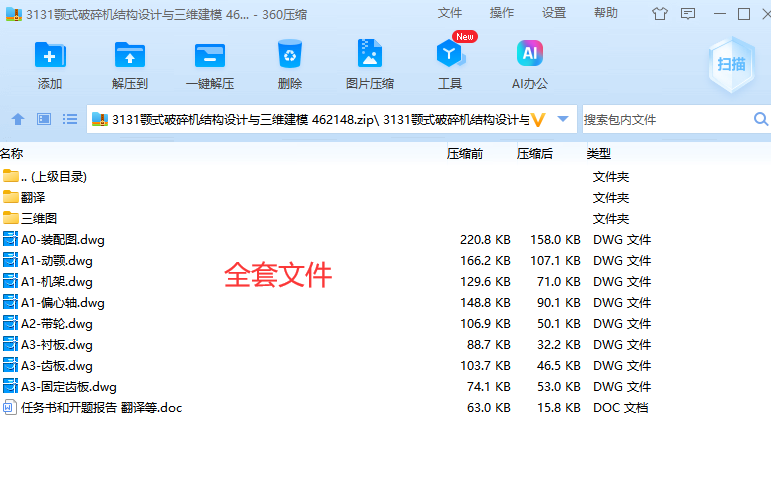Switch to list view mode icon
Viewport: 771px width, 493px height.
click(x=70, y=119)
